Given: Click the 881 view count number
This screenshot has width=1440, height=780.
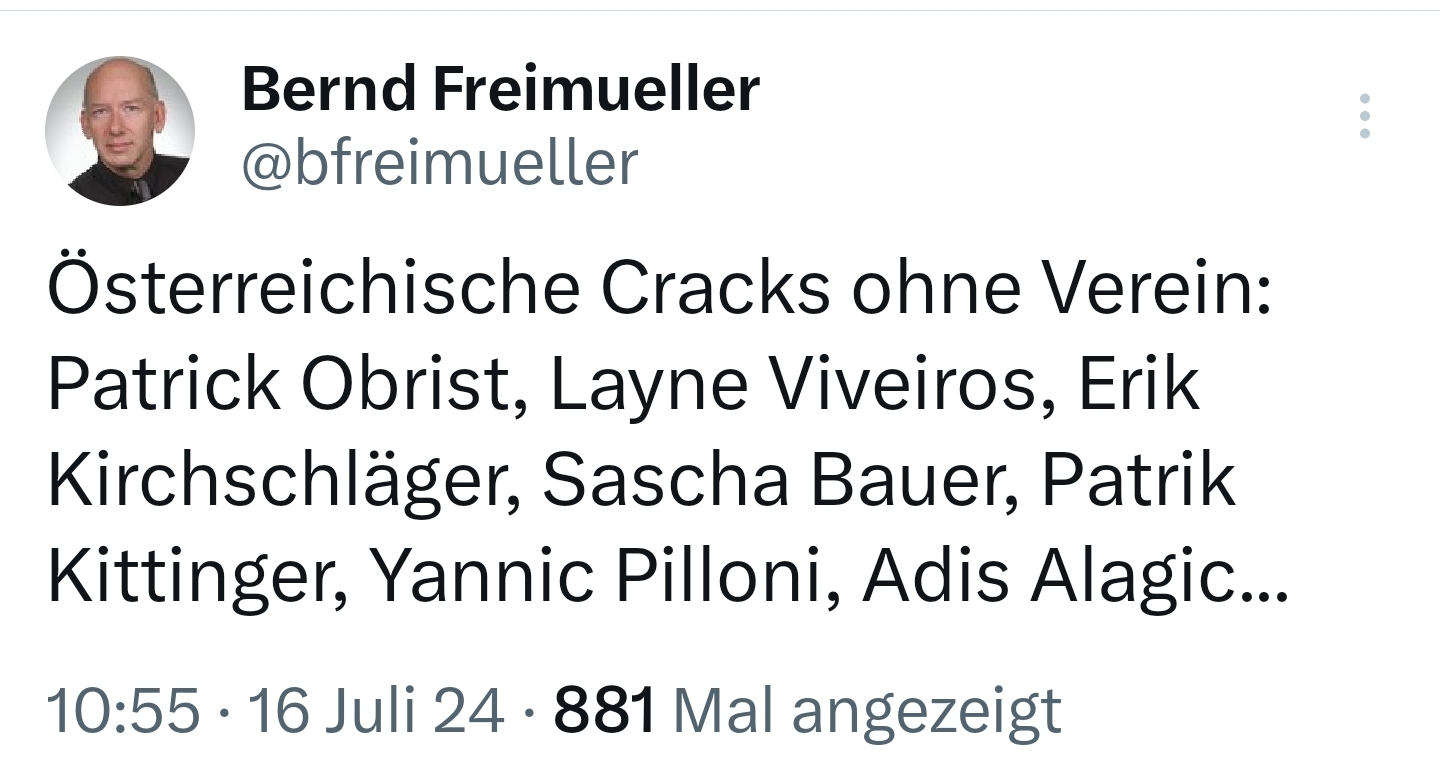Looking at the screenshot, I should 604,711.
